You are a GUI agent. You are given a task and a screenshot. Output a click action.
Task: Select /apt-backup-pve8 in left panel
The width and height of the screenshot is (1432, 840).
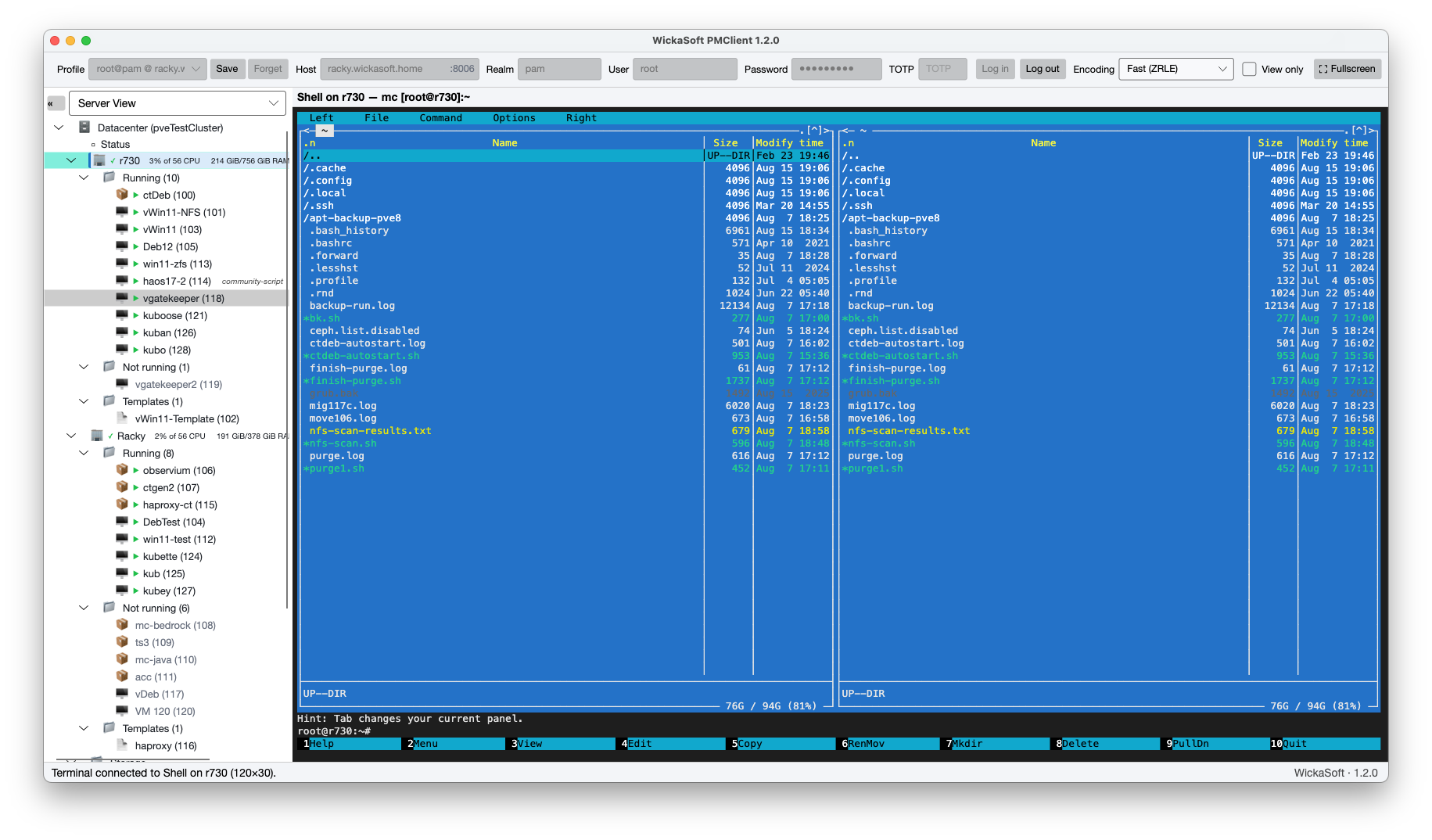(x=351, y=218)
